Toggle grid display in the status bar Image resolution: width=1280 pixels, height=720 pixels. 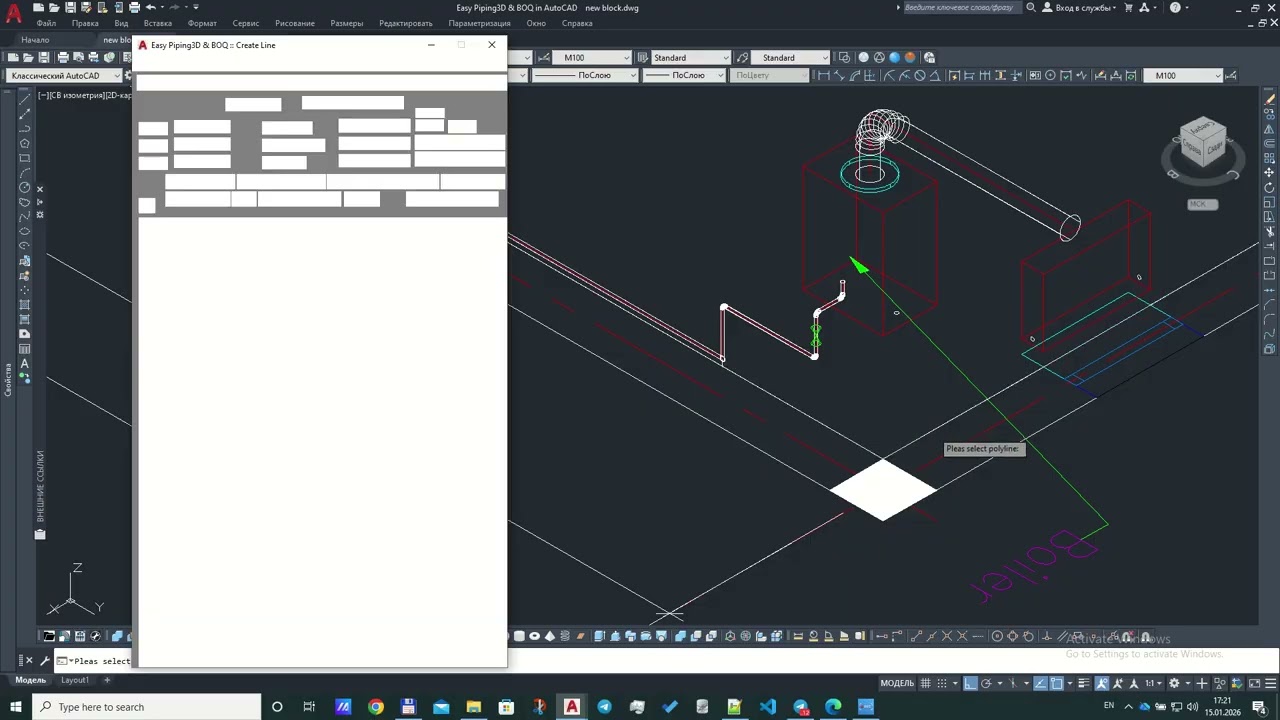click(x=925, y=683)
